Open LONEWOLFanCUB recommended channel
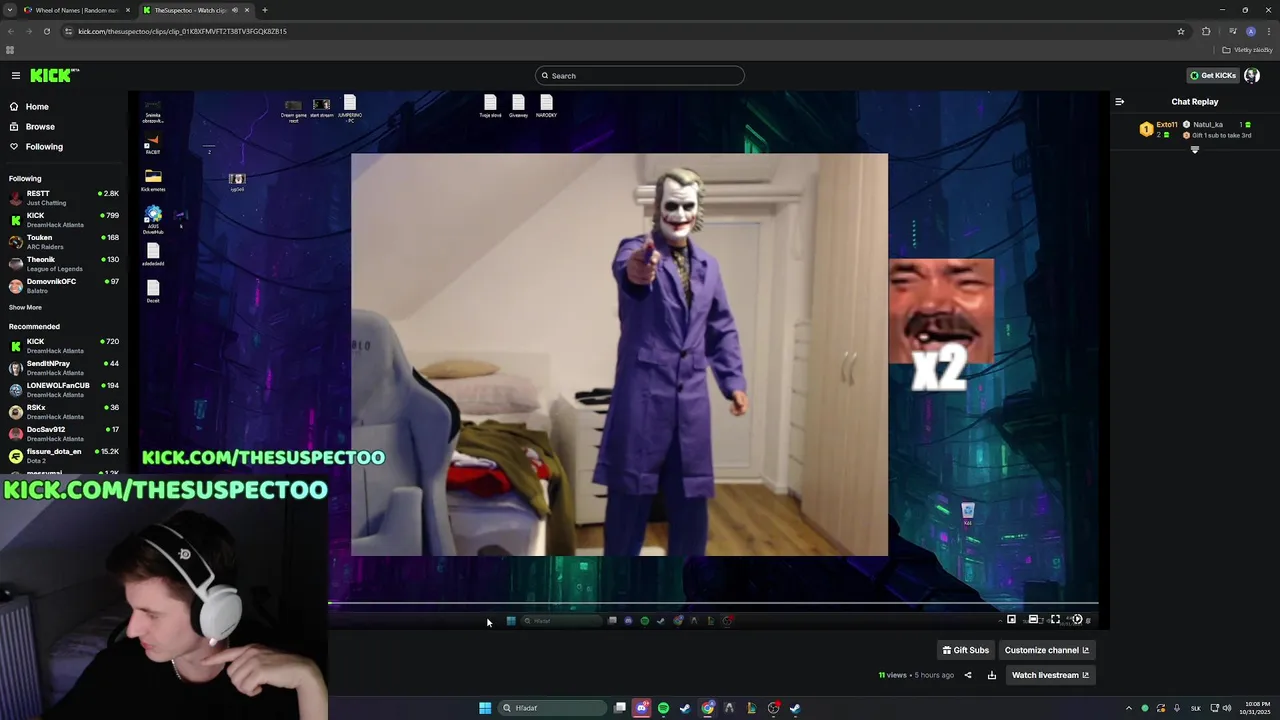 tap(64, 389)
